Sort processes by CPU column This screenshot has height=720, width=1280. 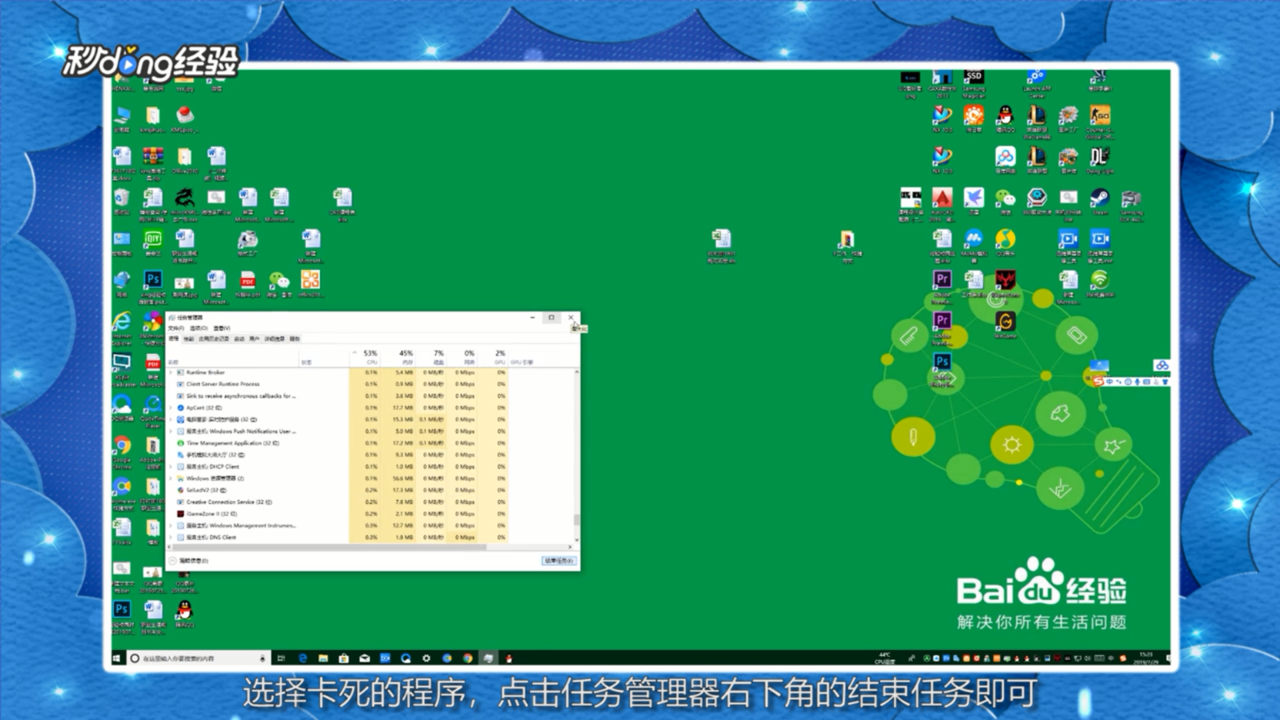tap(364, 357)
